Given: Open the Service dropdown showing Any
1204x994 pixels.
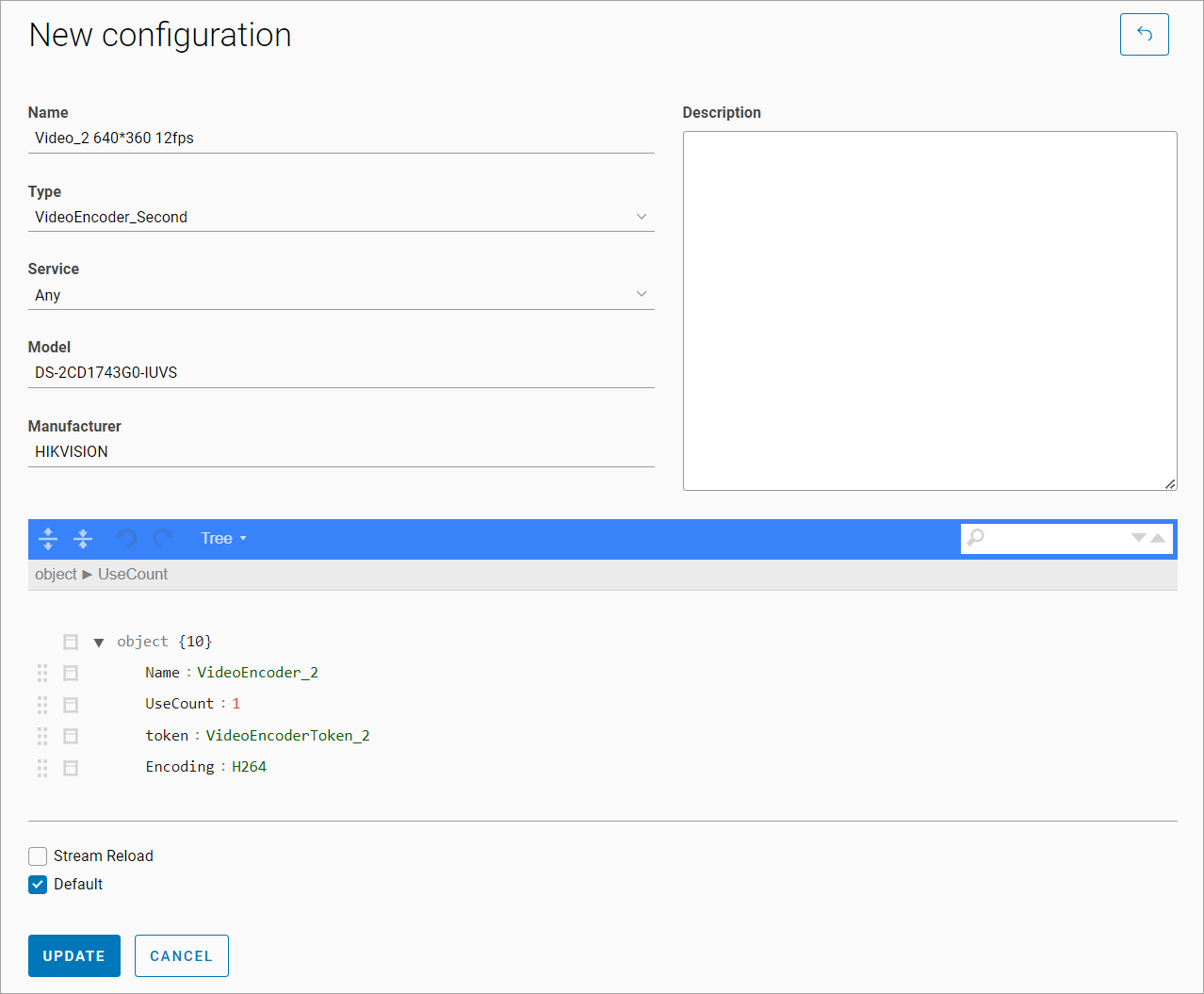Looking at the screenshot, I should [x=340, y=295].
